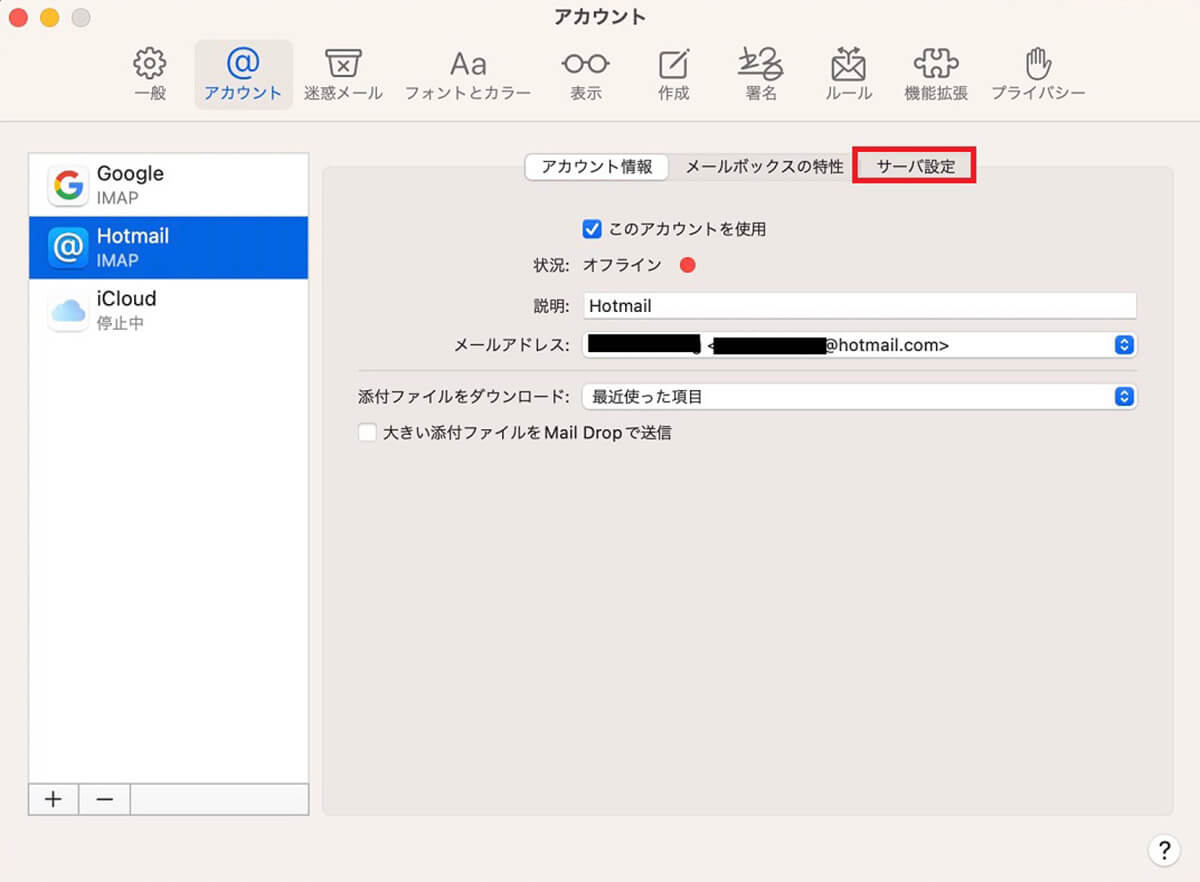The image size is (1200, 882).
Task: Open the プライバシー privacy preferences
Action: [1038, 75]
